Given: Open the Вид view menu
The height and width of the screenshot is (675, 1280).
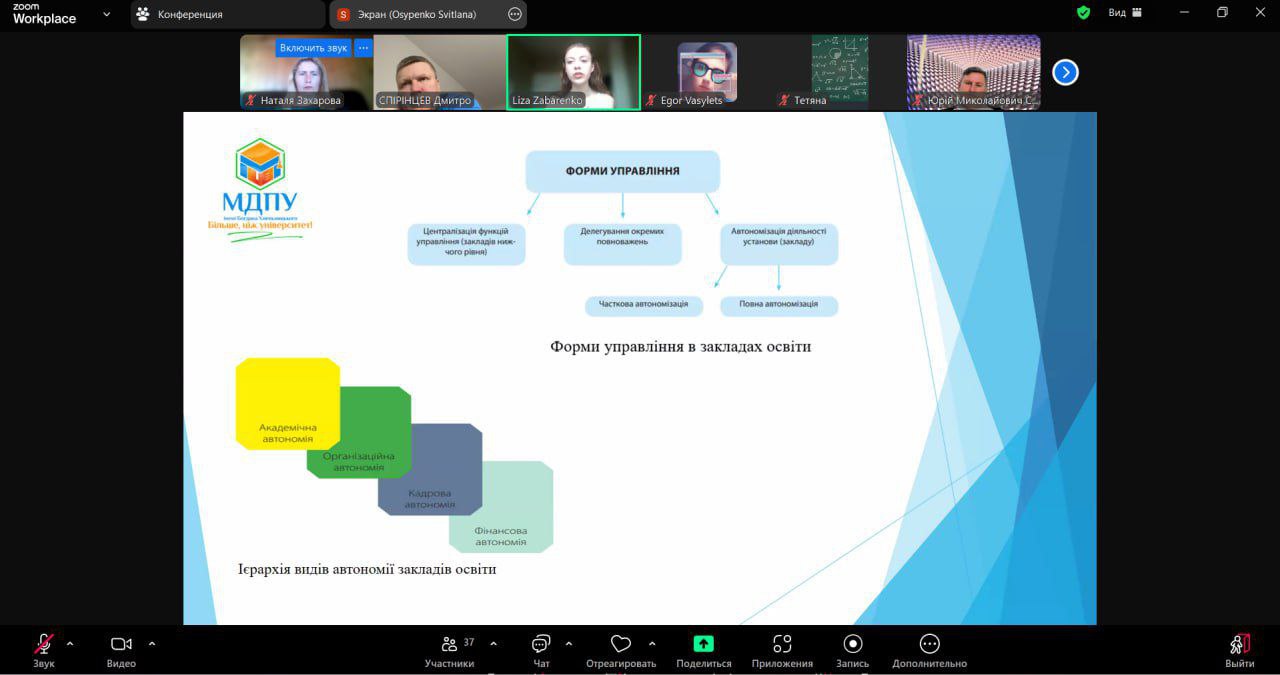Looking at the screenshot, I should pos(1124,13).
